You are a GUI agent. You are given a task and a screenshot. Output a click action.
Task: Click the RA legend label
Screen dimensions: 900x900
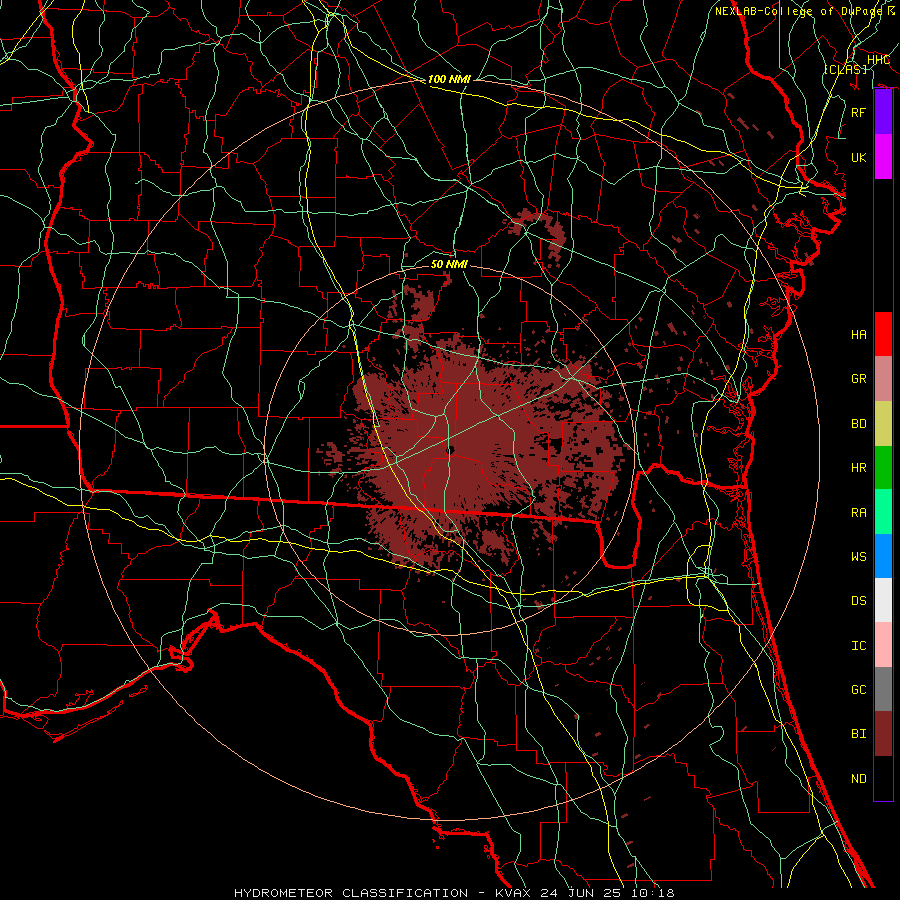click(x=859, y=513)
